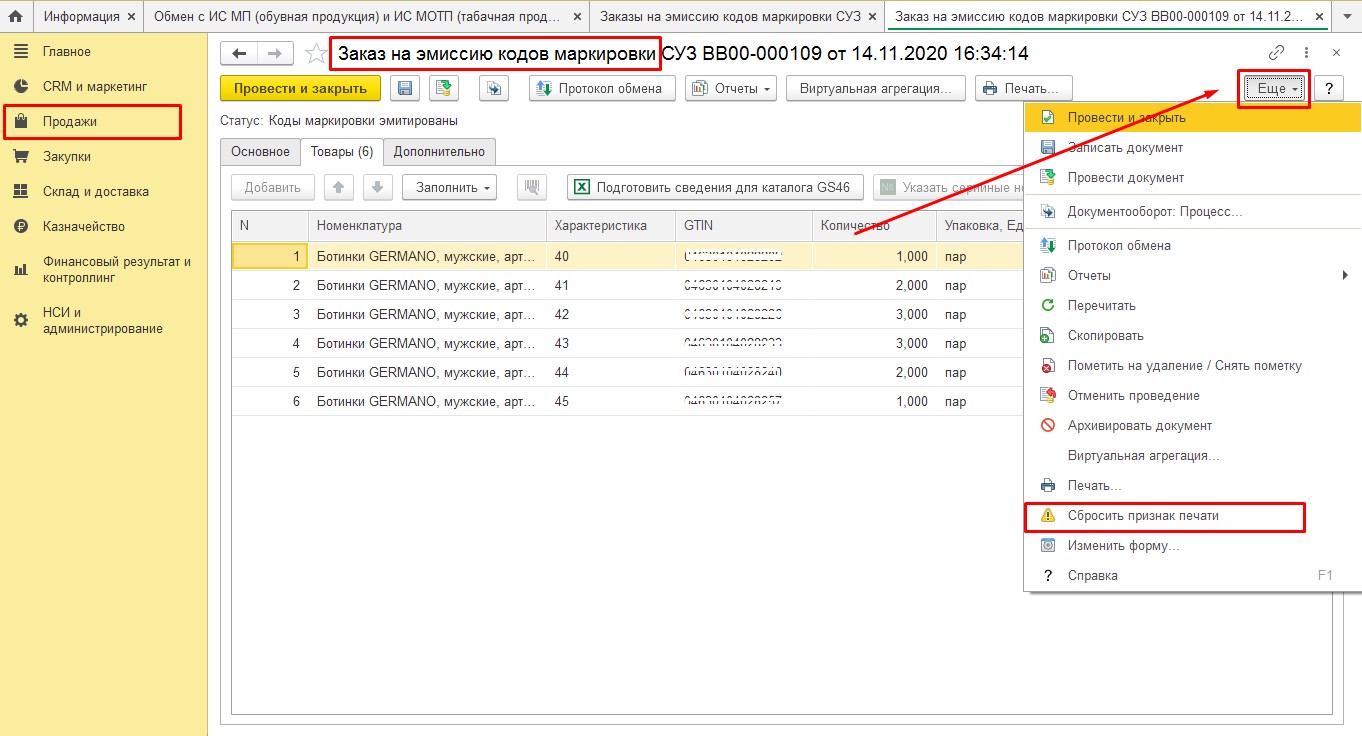
Task: Open НСИ и администрирование section
Action: coord(104,320)
